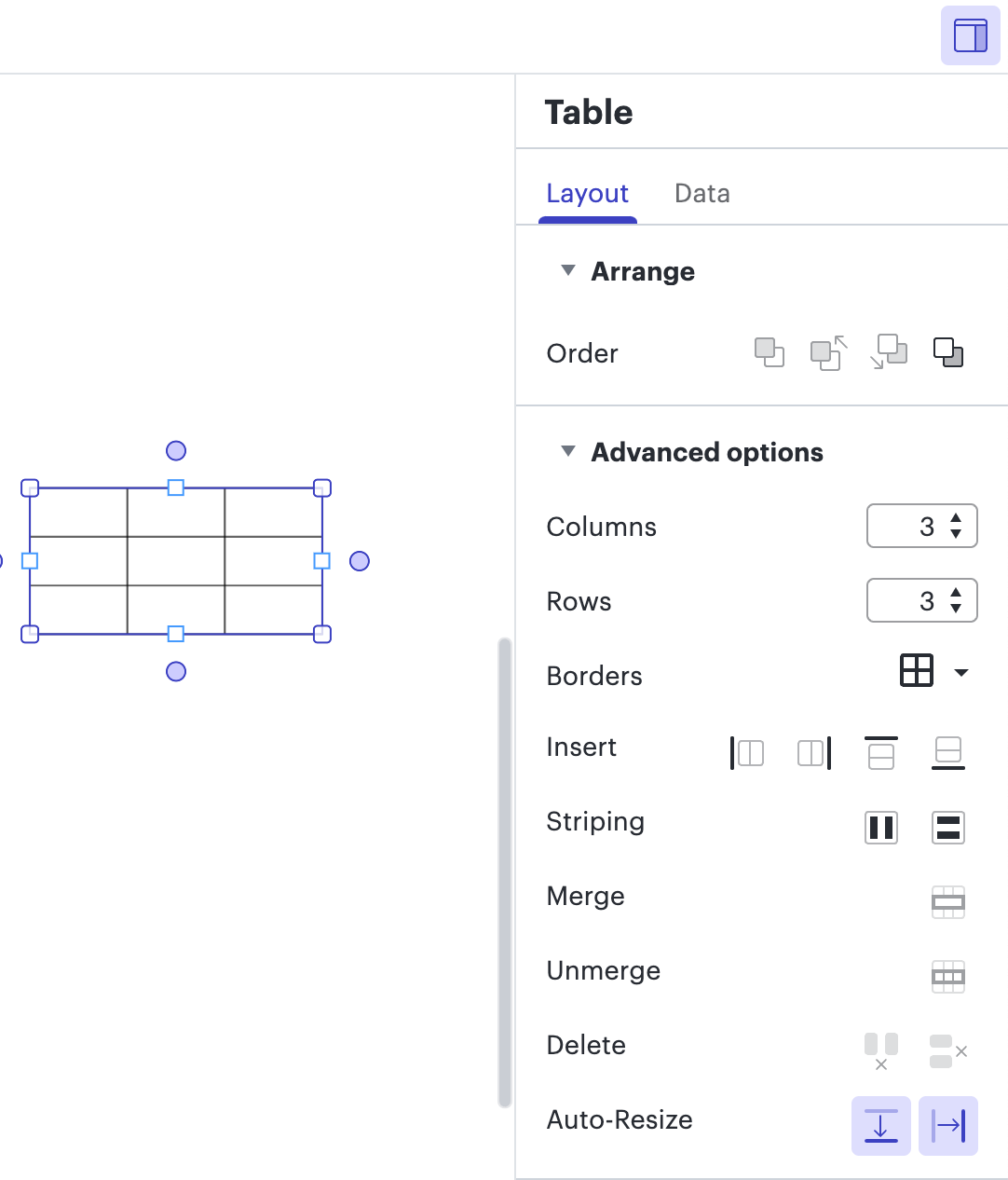Toggle row striping
The image size is (1008, 1180).
point(948,827)
